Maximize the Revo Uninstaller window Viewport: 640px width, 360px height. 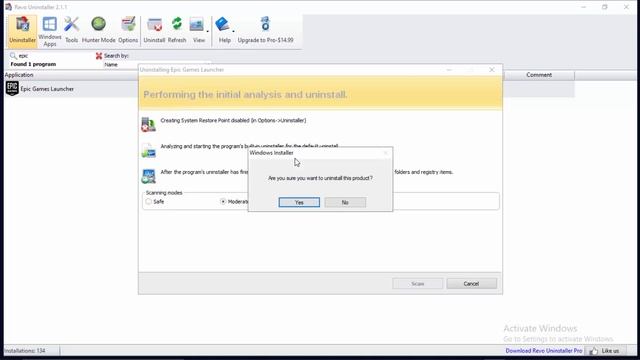tap(604, 7)
